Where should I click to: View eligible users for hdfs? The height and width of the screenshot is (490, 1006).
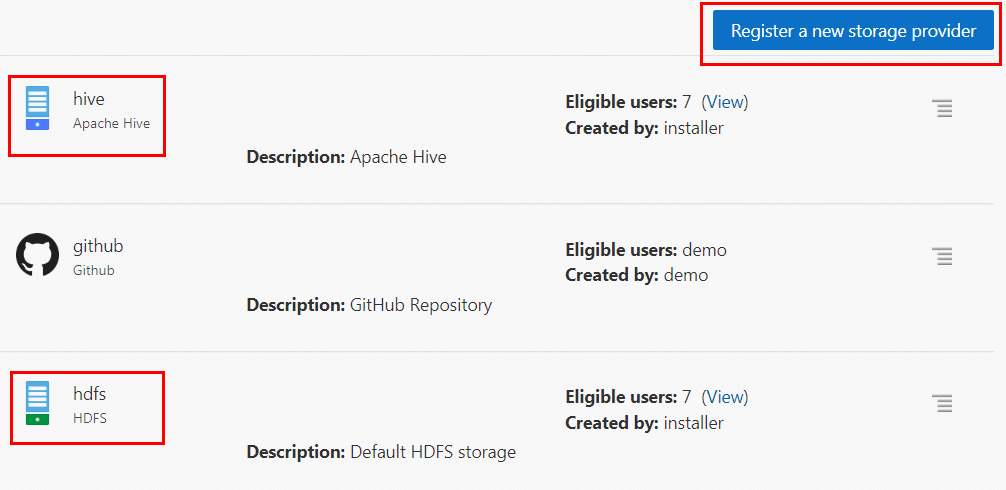[x=725, y=397]
